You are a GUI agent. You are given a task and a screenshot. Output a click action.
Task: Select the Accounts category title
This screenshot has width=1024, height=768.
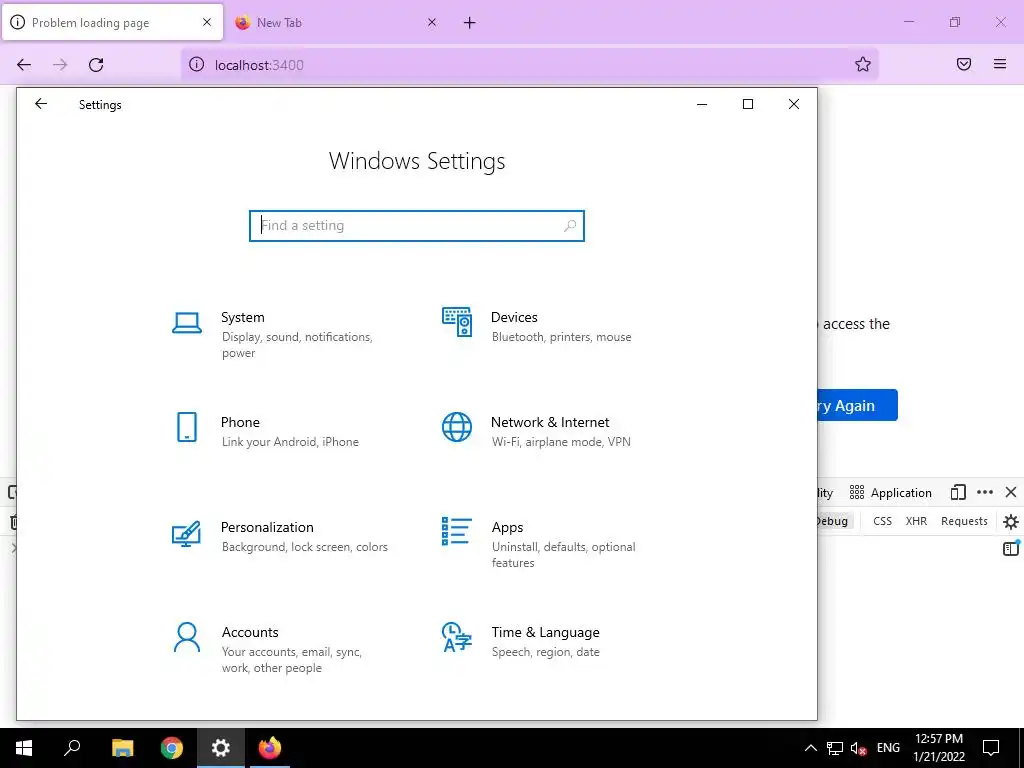pyautogui.click(x=250, y=632)
